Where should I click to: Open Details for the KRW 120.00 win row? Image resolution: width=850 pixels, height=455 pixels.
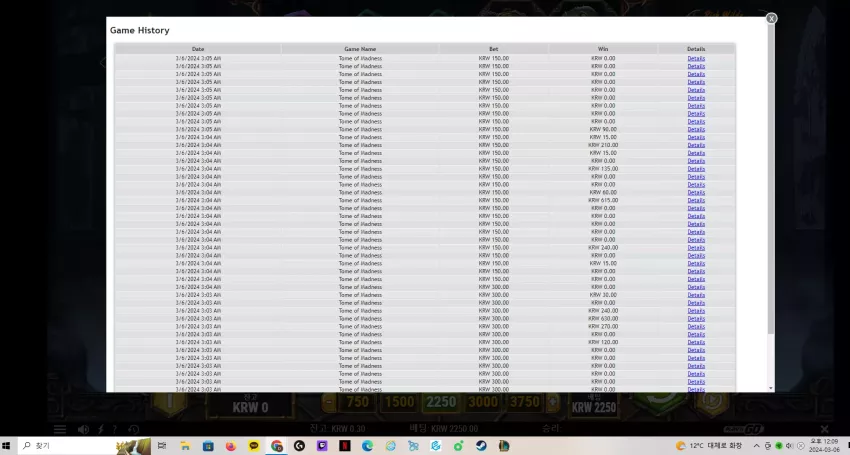coord(696,342)
